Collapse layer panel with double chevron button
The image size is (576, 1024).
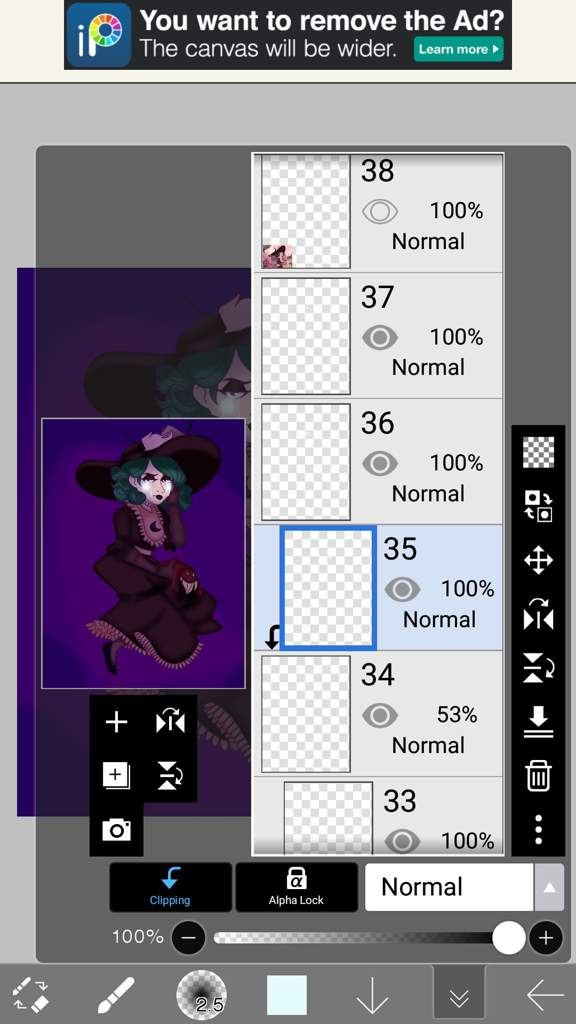coord(459,995)
